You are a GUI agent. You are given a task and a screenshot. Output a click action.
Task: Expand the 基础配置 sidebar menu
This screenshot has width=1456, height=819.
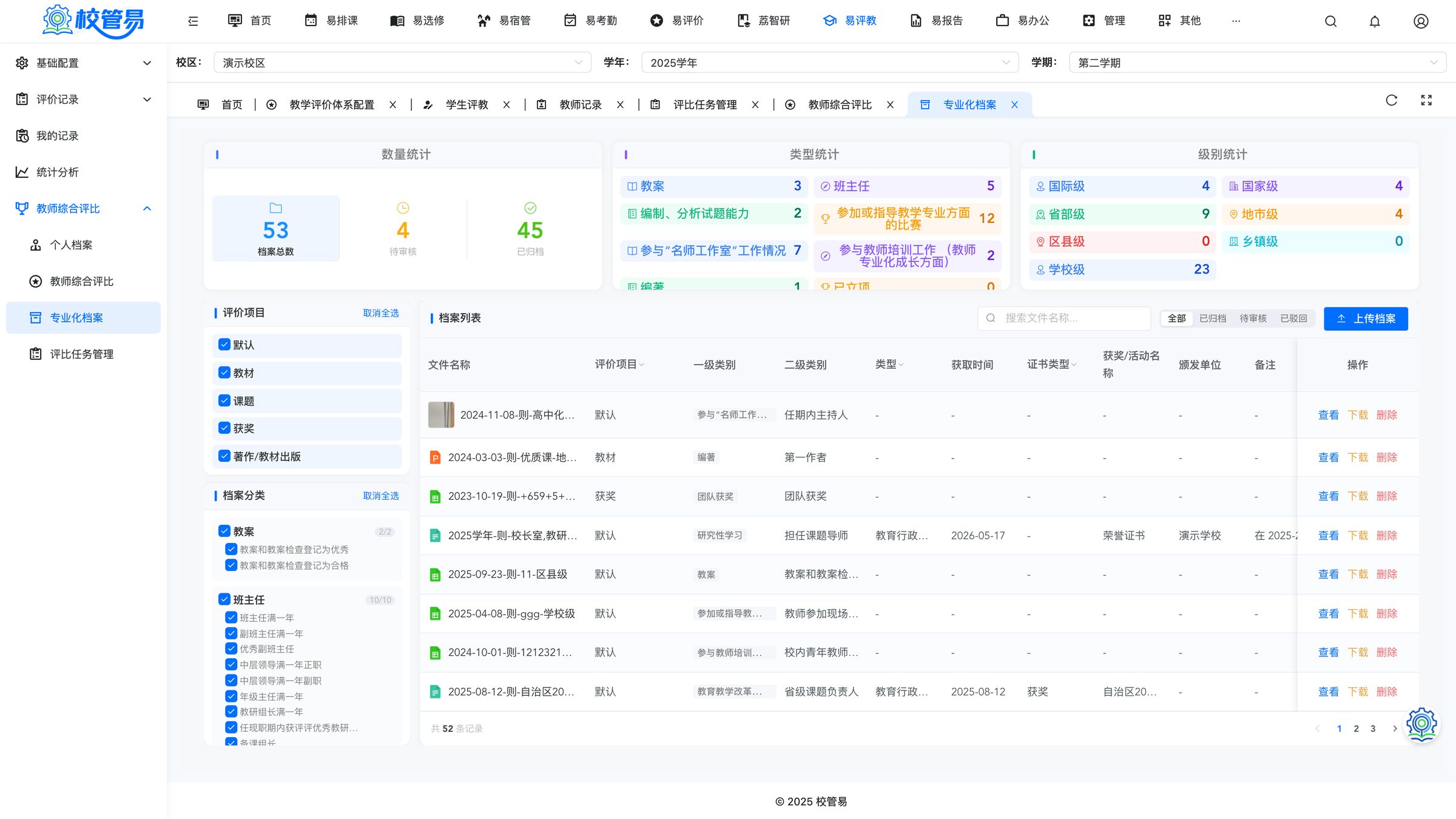click(x=83, y=63)
